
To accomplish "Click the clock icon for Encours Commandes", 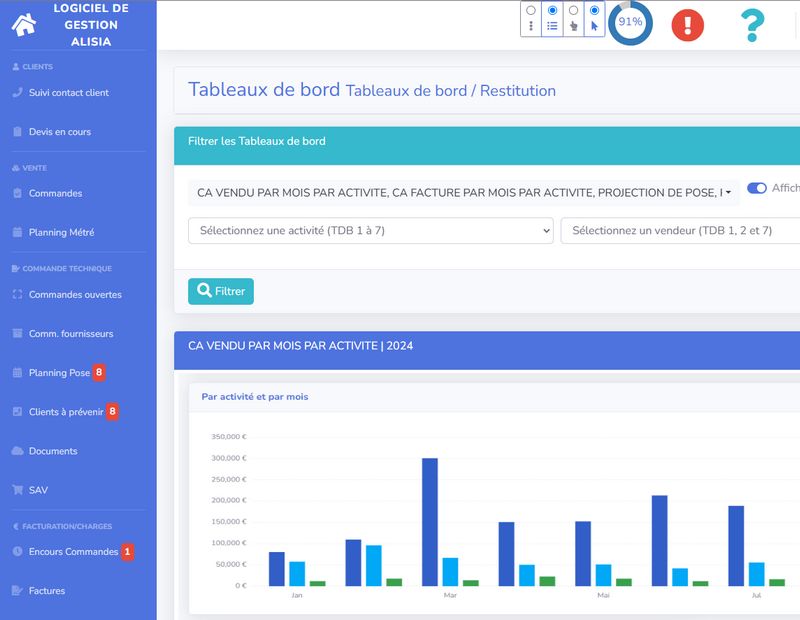I will click(17, 552).
